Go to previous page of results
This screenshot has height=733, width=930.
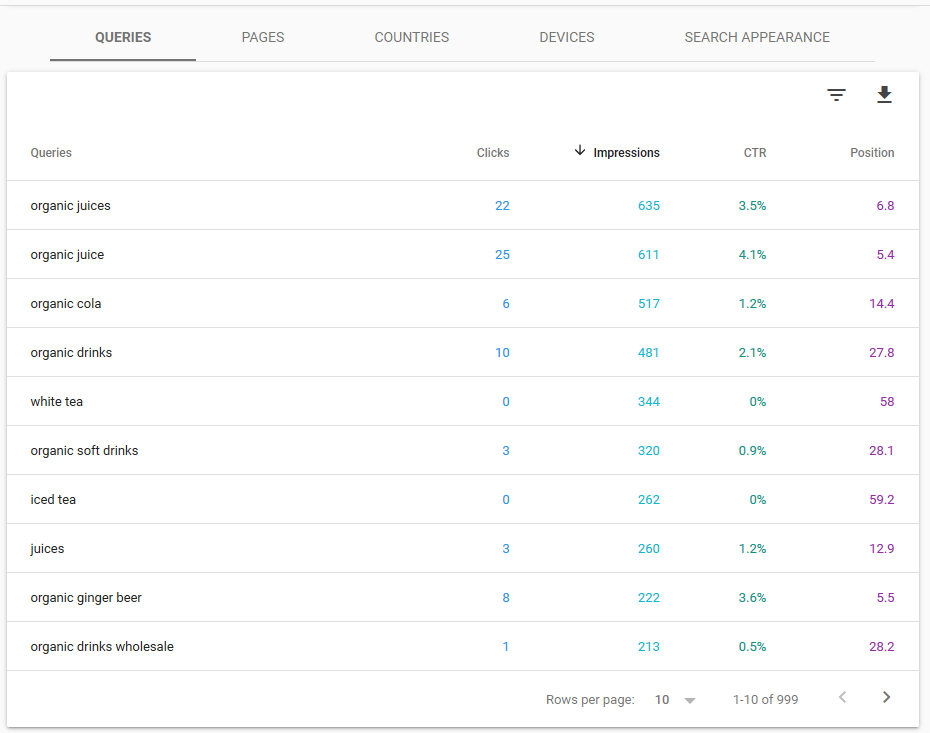[842, 697]
